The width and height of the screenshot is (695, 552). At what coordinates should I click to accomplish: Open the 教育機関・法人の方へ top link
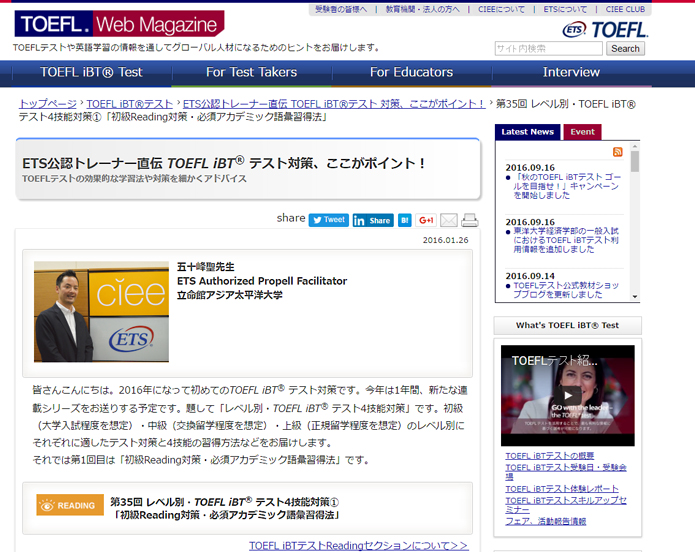click(x=422, y=9)
